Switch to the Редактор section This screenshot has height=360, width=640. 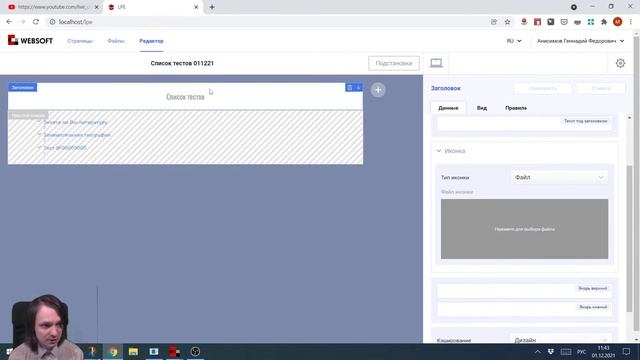151,41
